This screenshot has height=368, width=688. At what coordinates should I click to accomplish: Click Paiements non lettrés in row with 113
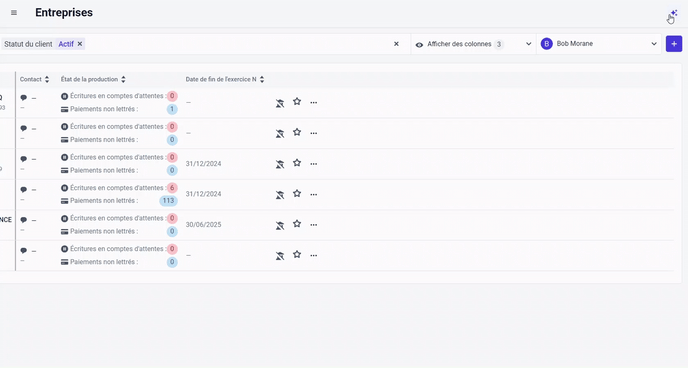[104, 201]
